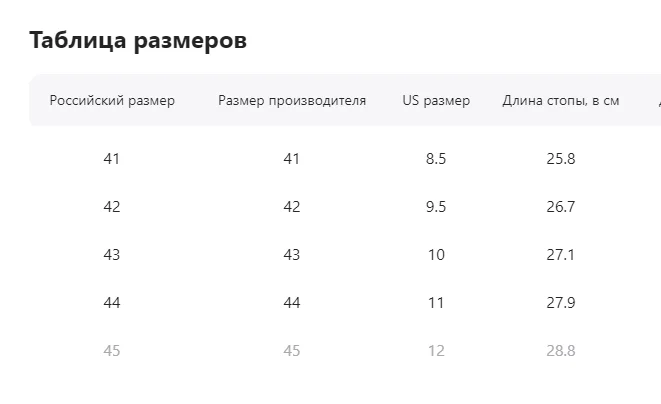Click manufacturer size 43 cell

pyautogui.click(x=292, y=255)
